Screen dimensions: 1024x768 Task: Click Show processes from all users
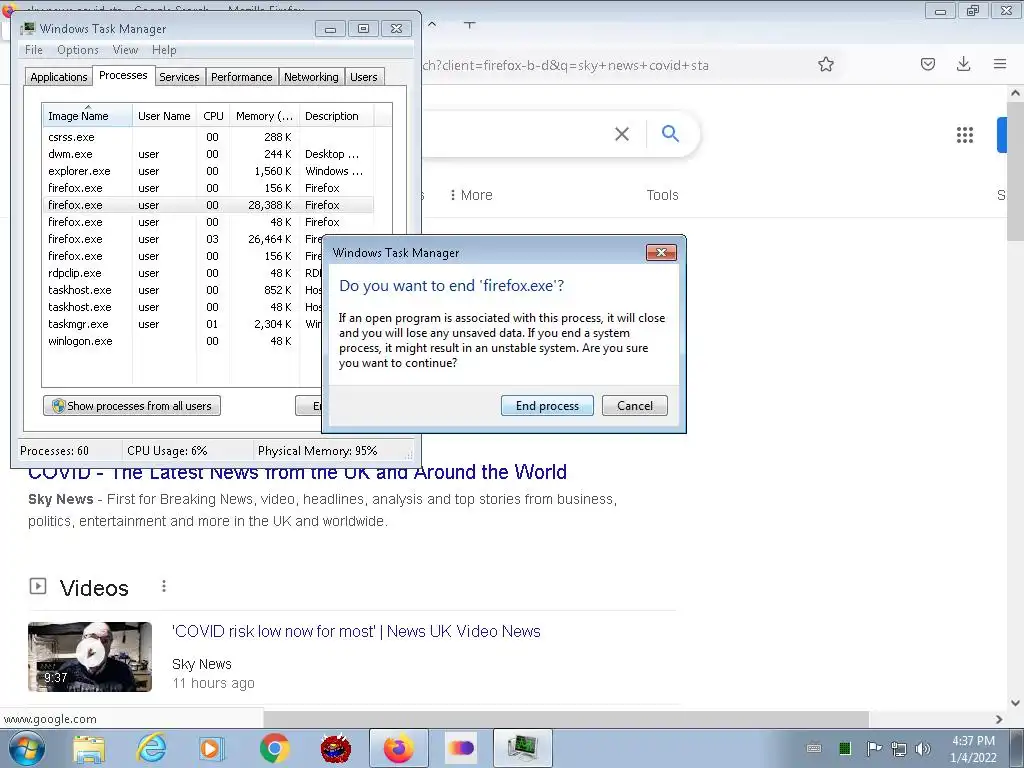click(x=132, y=406)
